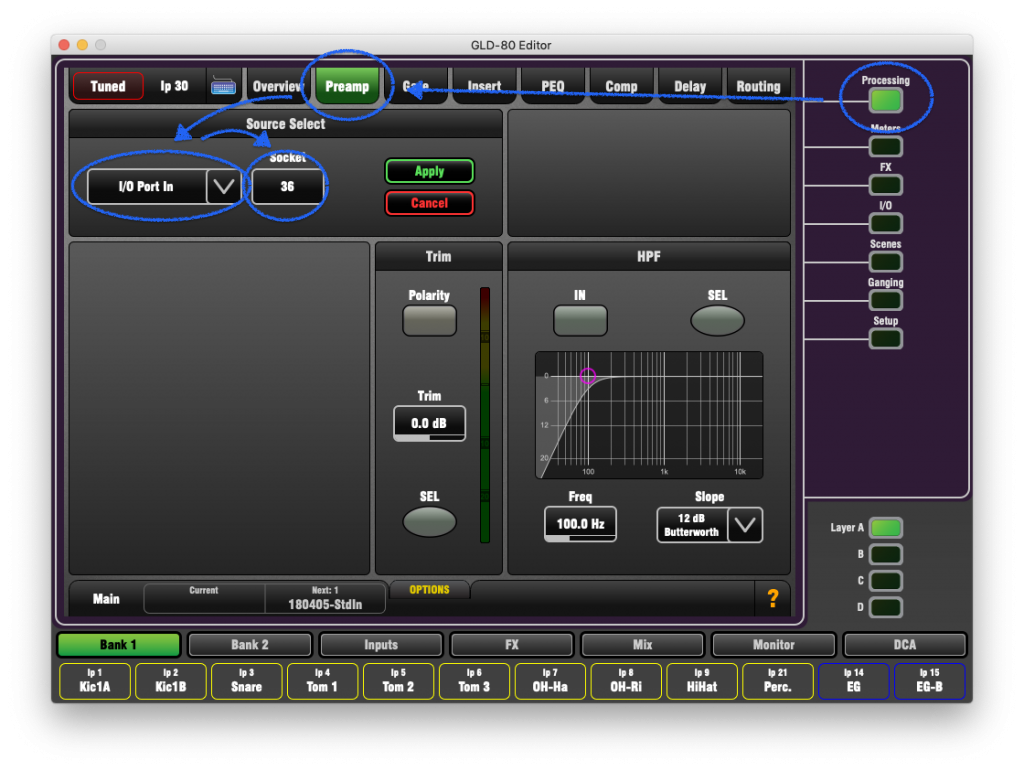This screenshot has height=771, width=1024.
Task: Click the Current scene box
Action: pos(204,599)
